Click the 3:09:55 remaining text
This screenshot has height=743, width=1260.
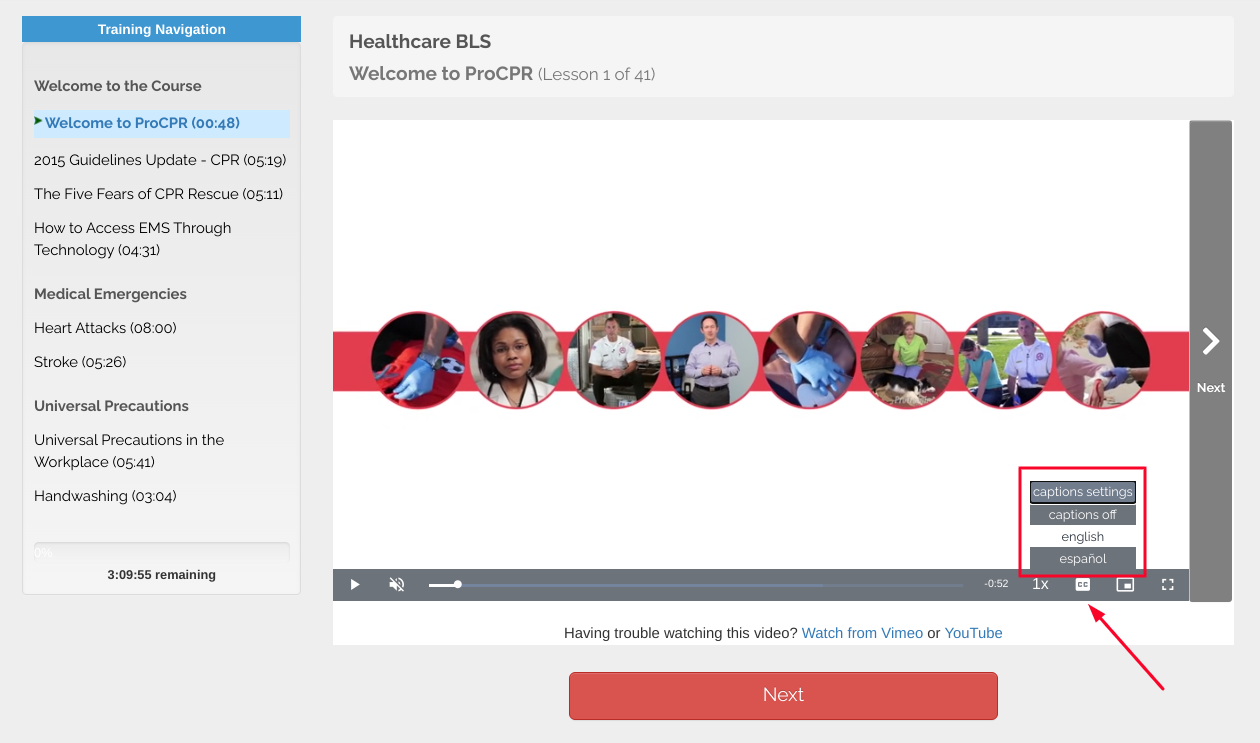(161, 575)
